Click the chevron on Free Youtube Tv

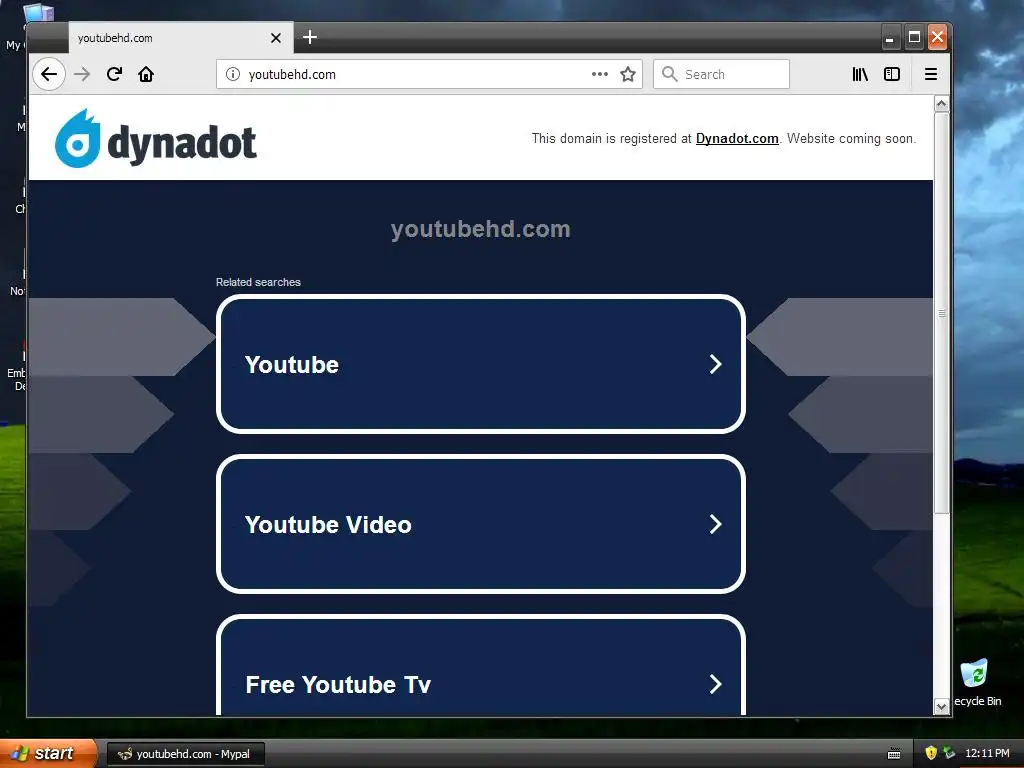point(715,684)
